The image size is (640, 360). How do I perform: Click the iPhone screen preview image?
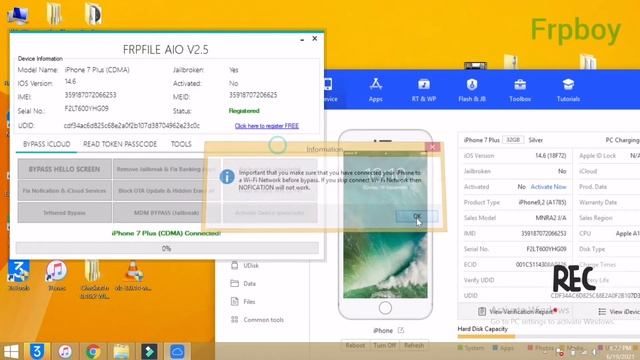pos(385,224)
